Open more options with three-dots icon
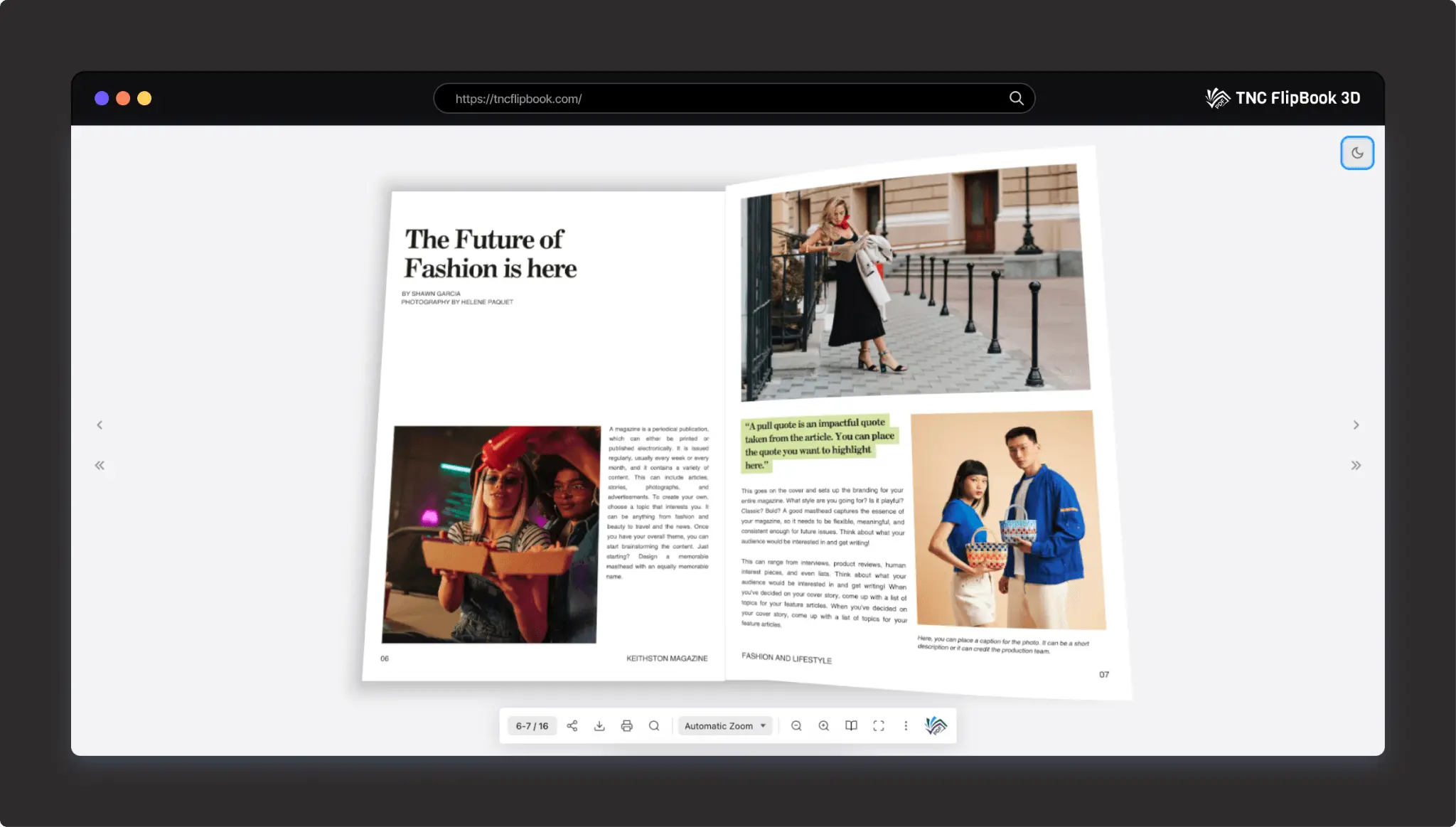The height and width of the screenshot is (827, 1456). (x=906, y=726)
